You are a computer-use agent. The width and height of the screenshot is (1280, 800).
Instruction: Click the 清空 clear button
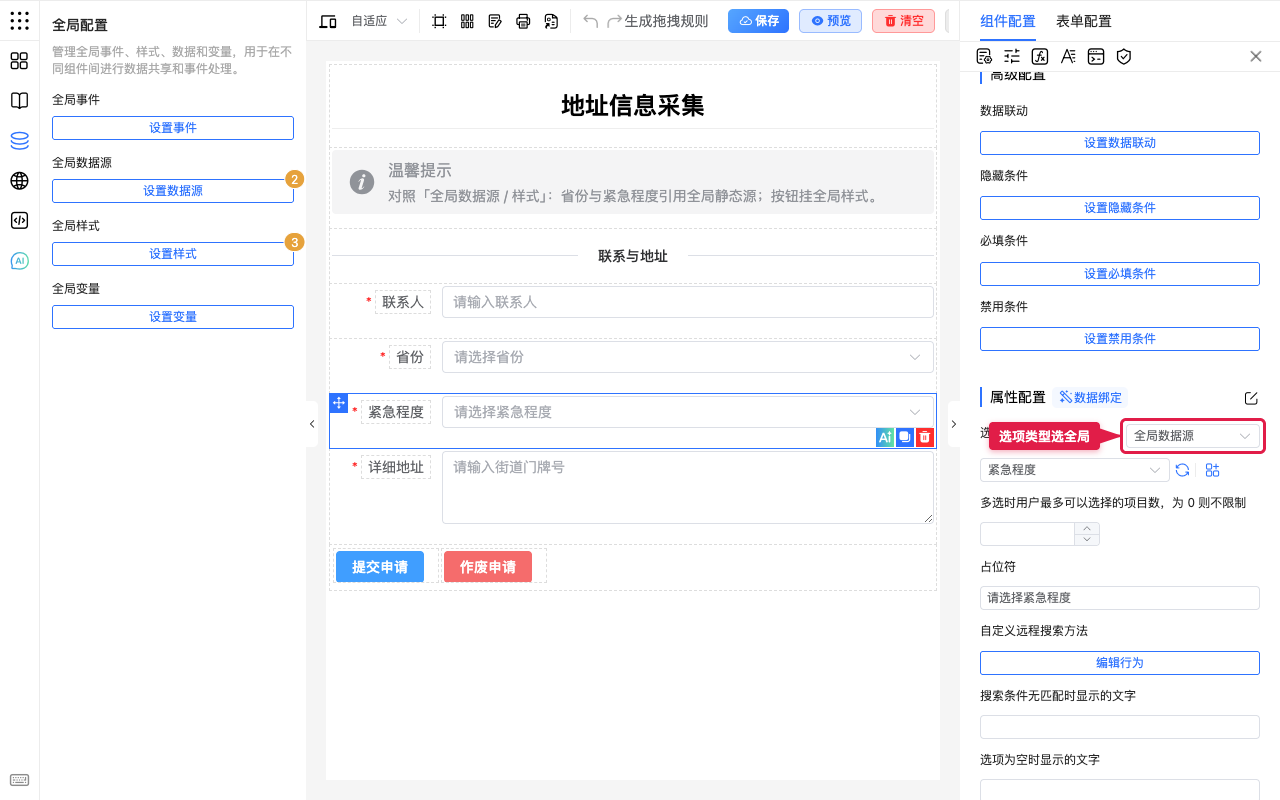(x=903, y=21)
